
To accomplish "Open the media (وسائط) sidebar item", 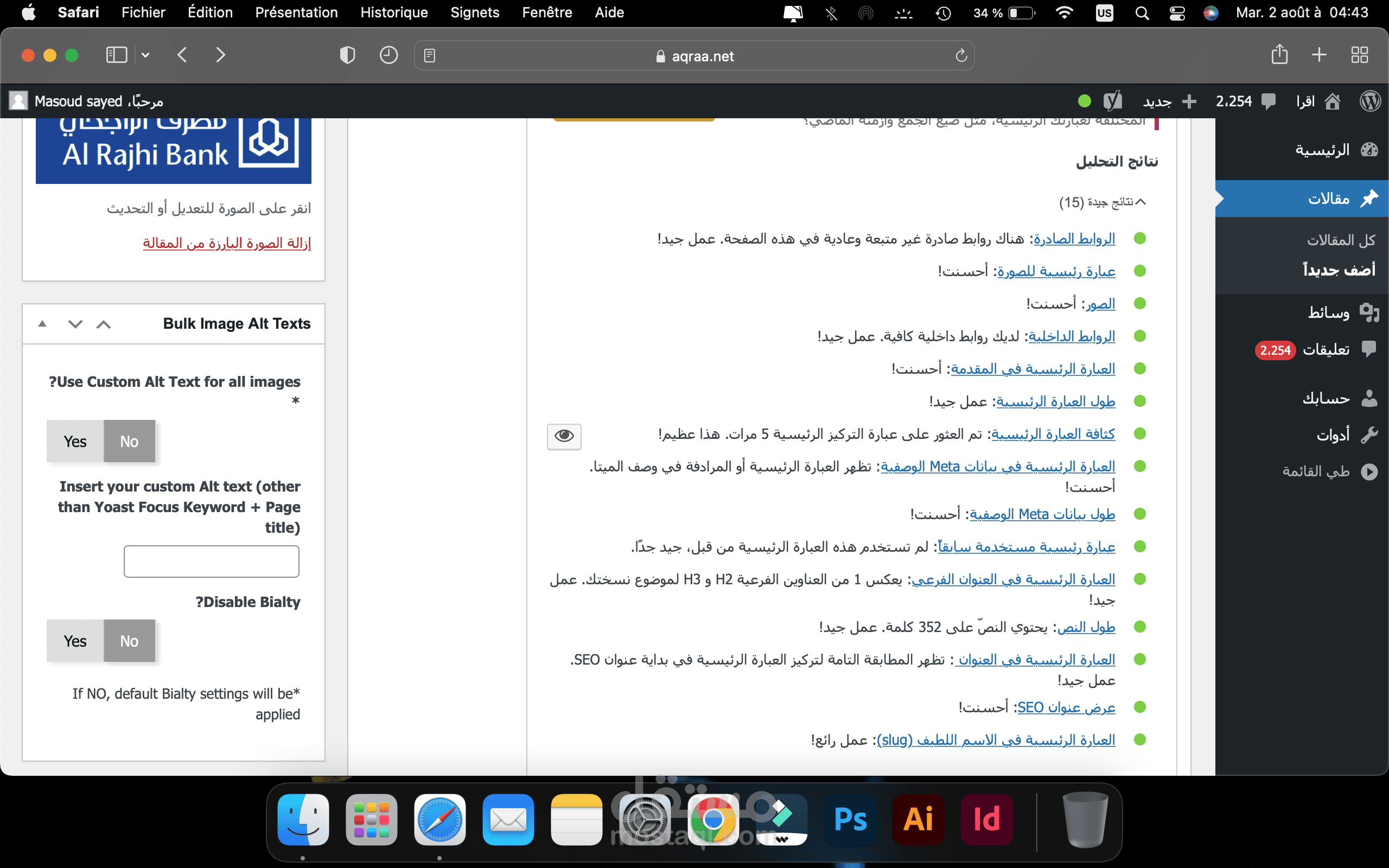I will point(1328,312).
